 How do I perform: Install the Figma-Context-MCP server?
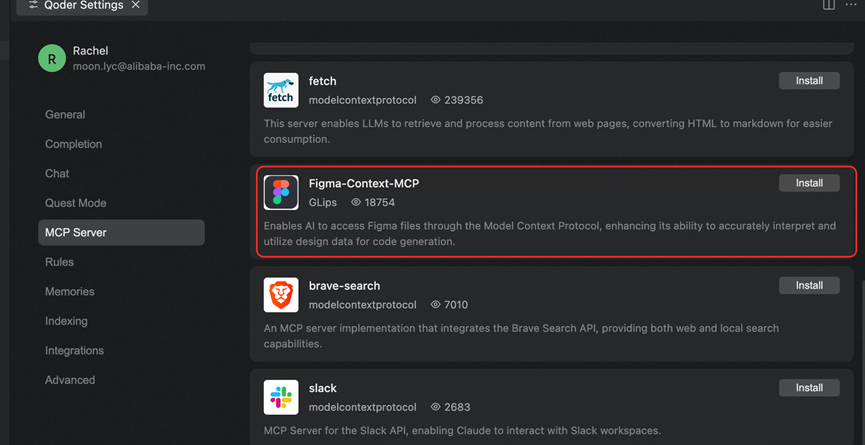click(x=809, y=183)
